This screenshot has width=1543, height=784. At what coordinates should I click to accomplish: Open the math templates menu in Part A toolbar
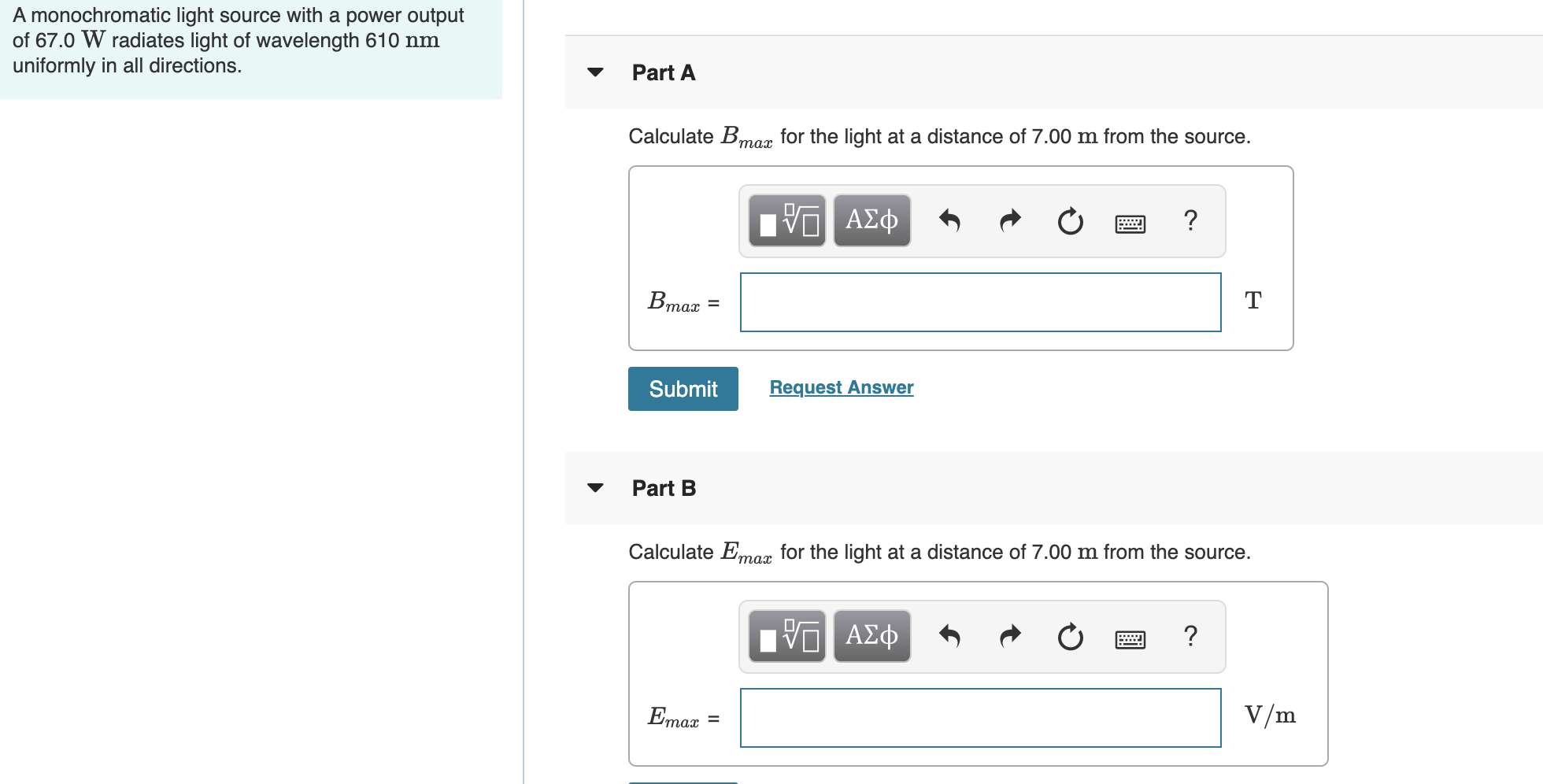tap(786, 221)
